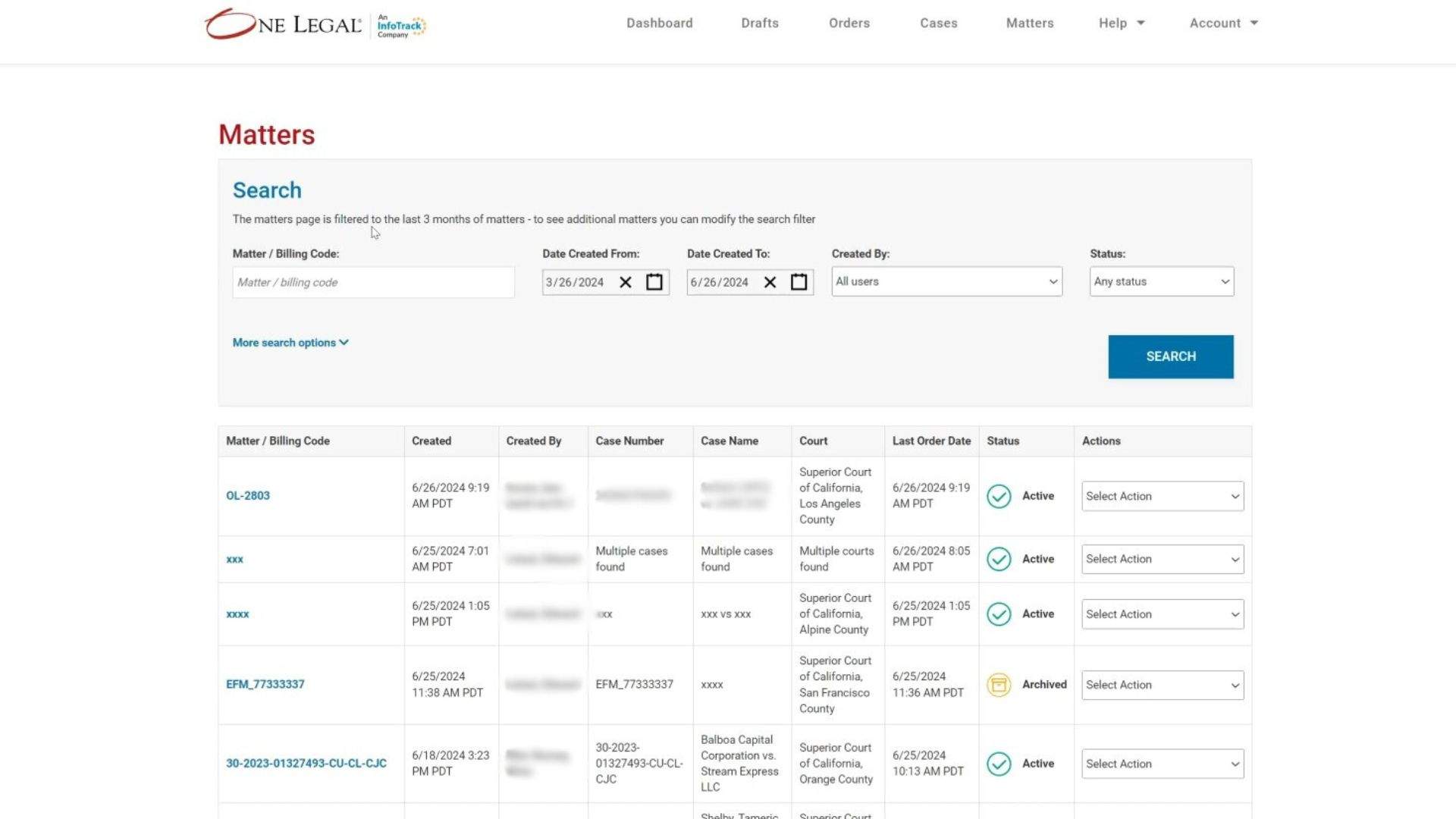Open matter xxx link

point(234,559)
